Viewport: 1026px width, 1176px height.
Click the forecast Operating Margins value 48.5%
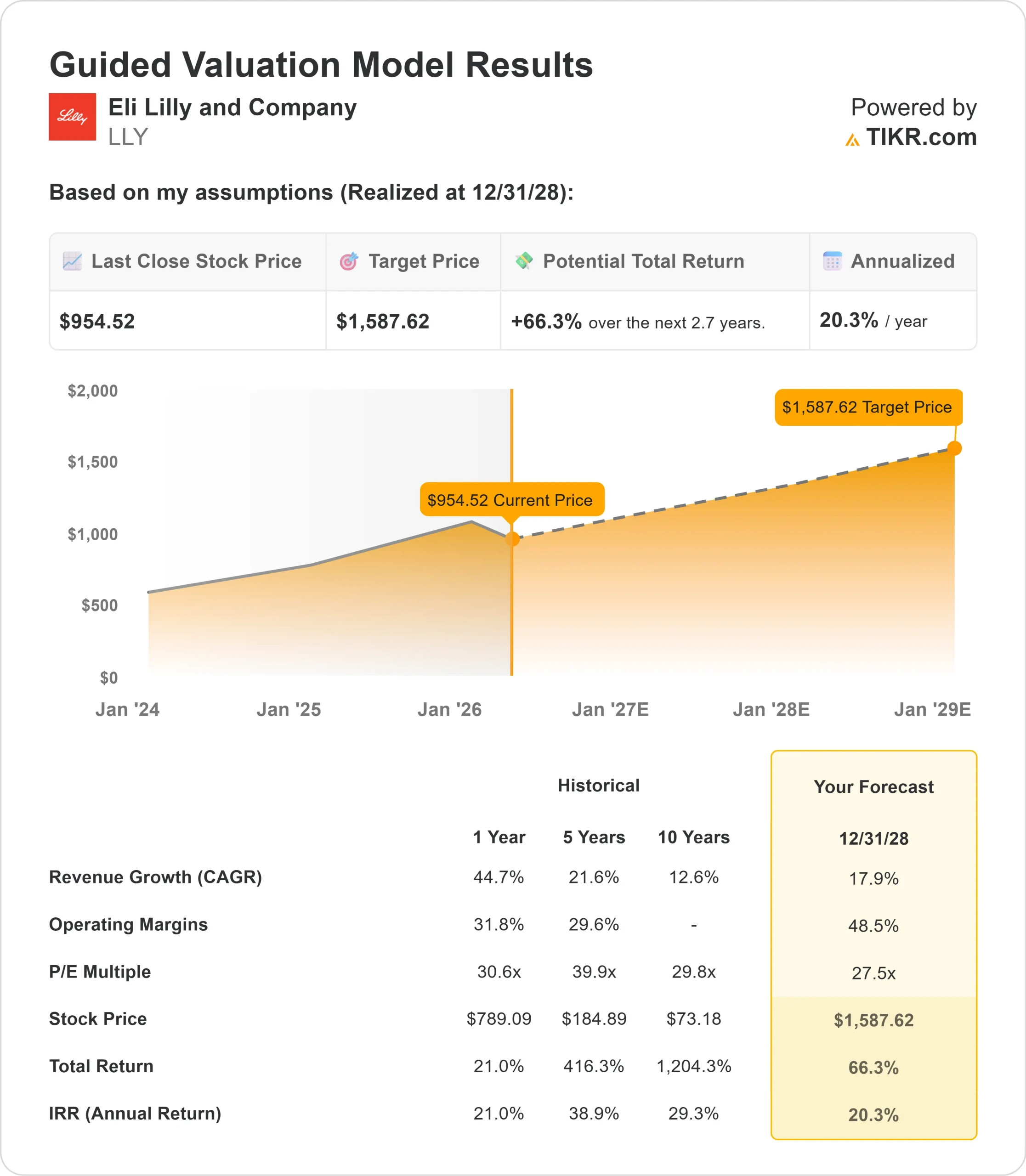point(873,926)
